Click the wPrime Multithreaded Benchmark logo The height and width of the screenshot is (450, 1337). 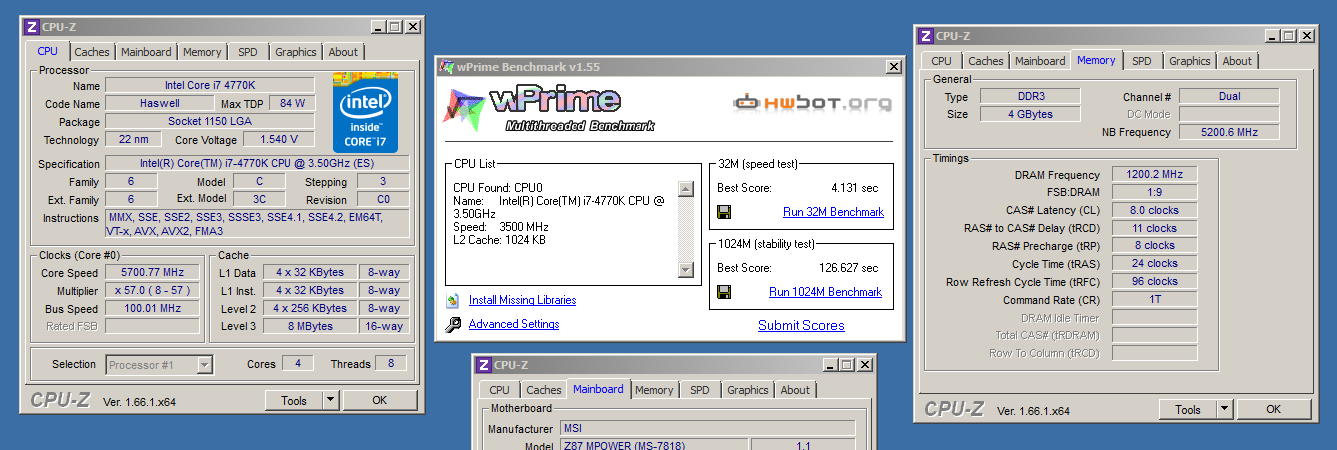[551, 109]
